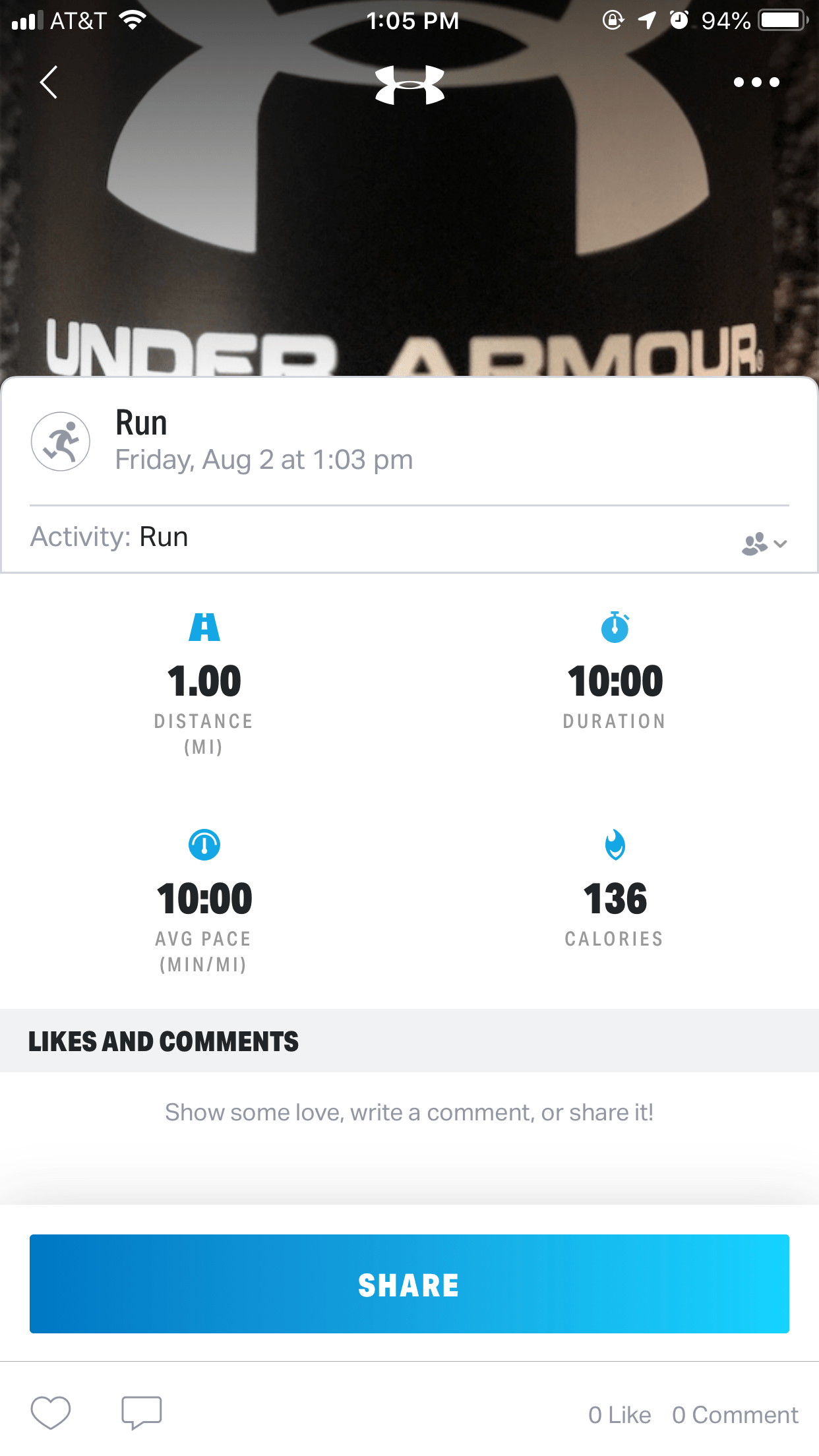Viewport: 819px width, 1456px height.
Task: Tap the Run workout title
Action: tap(141, 423)
